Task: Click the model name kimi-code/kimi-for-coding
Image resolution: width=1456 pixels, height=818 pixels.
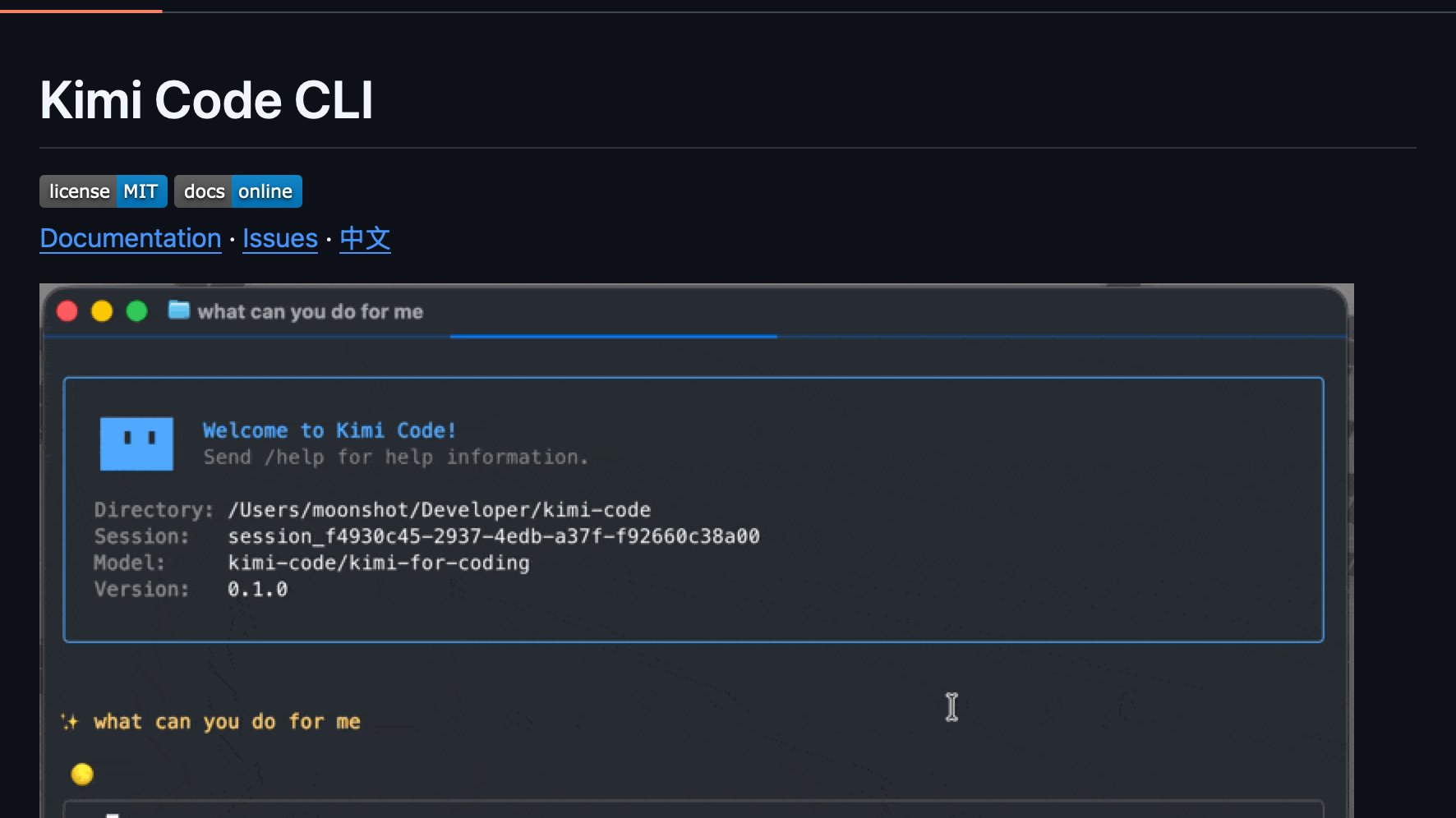Action: pos(379,563)
